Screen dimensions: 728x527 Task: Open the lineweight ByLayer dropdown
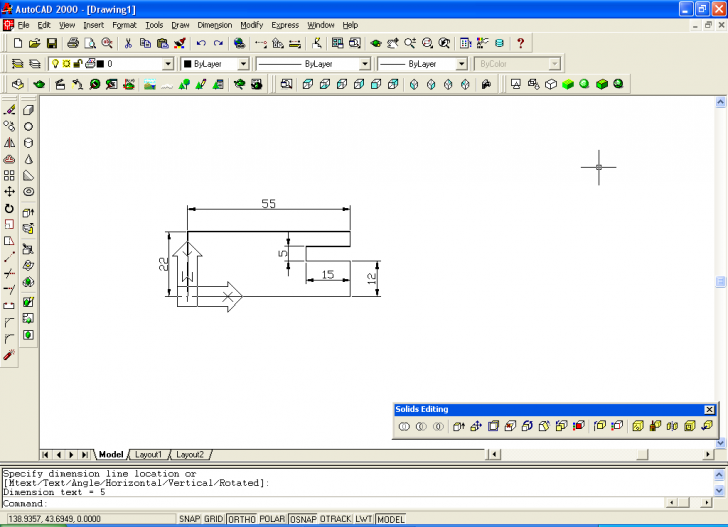pyautogui.click(x=461, y=64)
